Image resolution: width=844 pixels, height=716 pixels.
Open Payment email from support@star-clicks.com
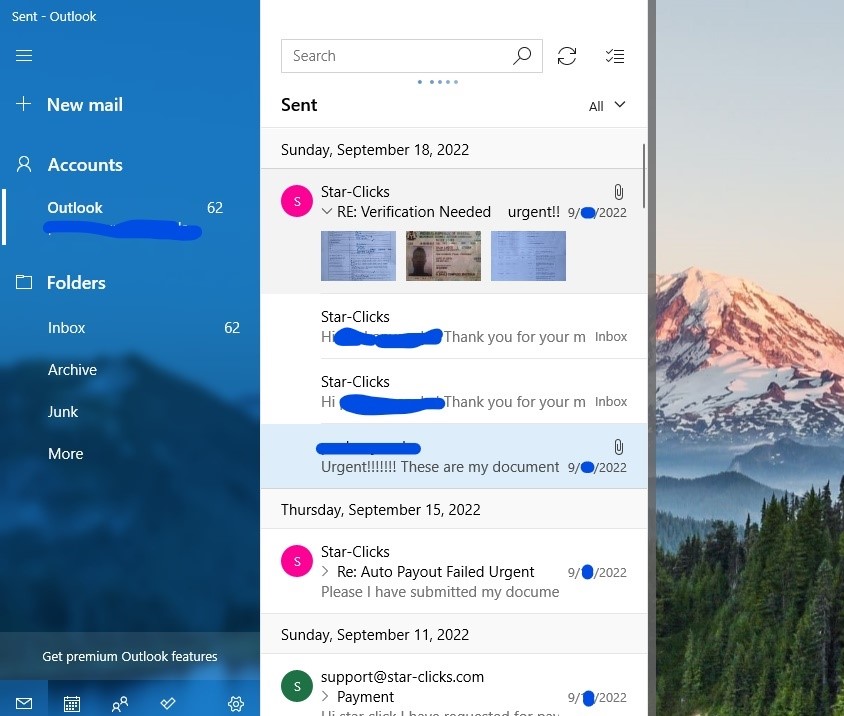pos(454,685)
